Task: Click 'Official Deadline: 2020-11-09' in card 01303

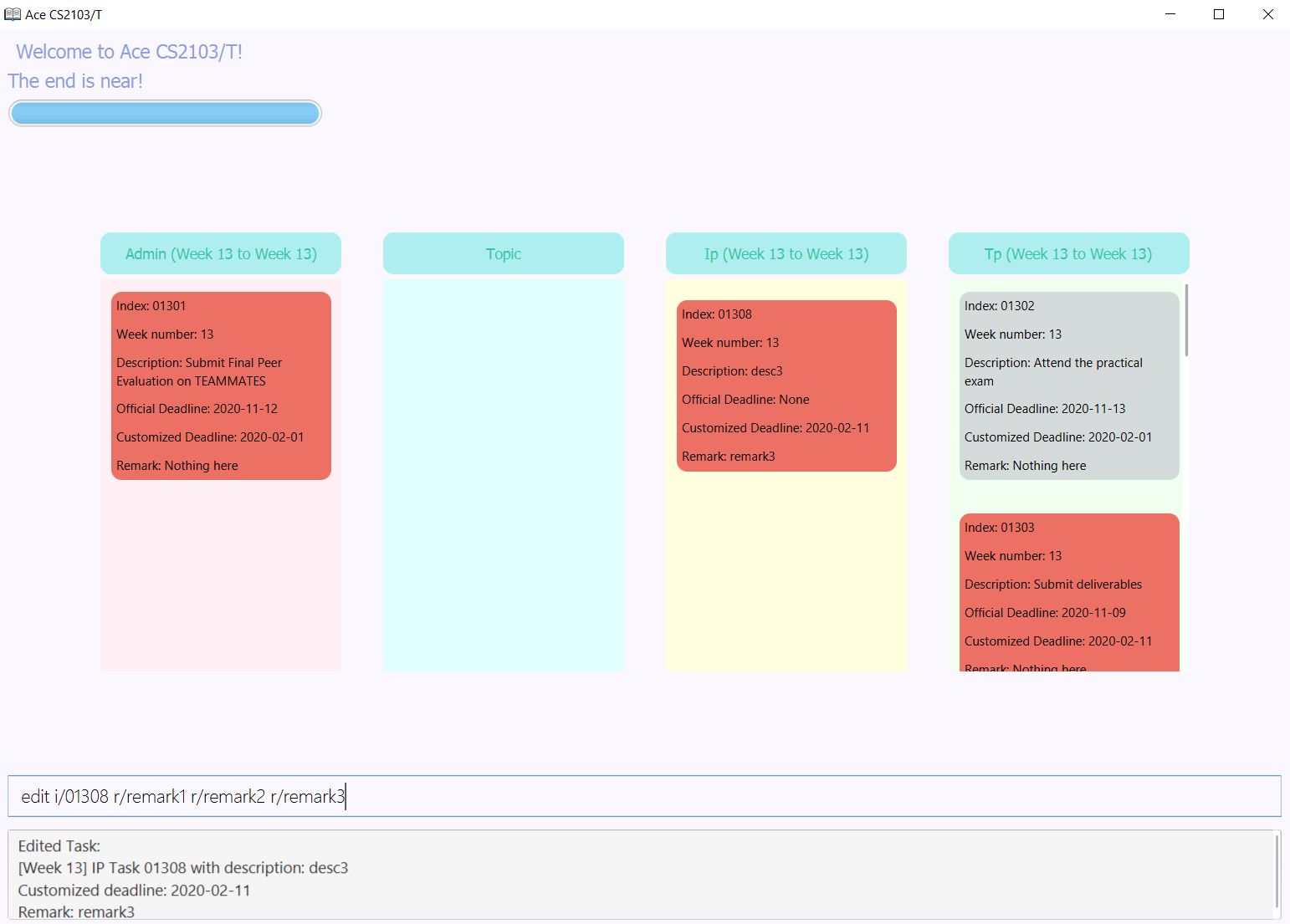Action: pyautogui.click(x=1045, y=613)
